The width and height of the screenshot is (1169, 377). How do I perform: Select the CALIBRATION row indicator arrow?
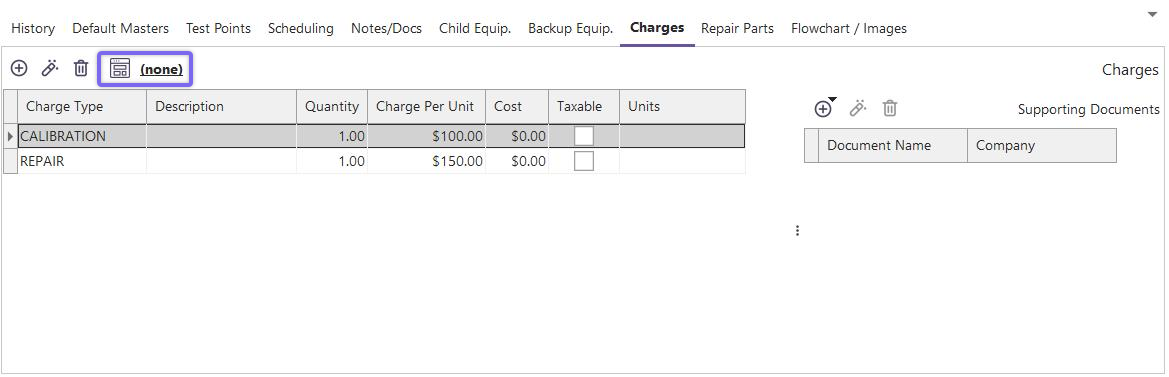pyautogui.click(x=10, y=136)
